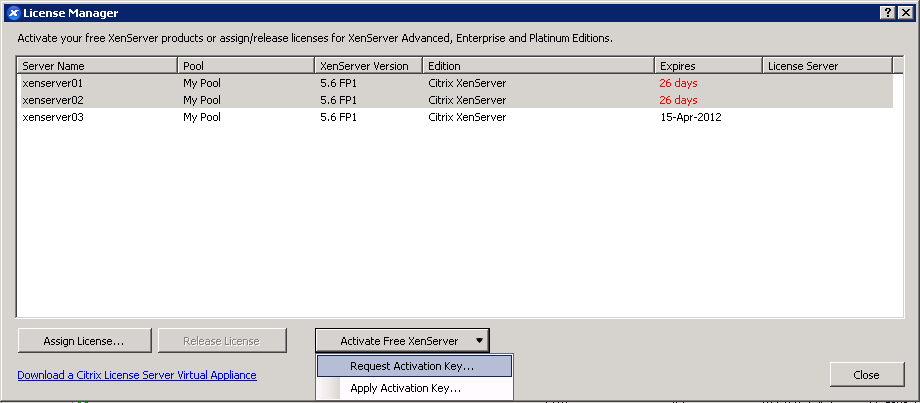Click the disabled Release License button
The height and width of the screenshot is (403, 920).
click(x=221, y=341)
